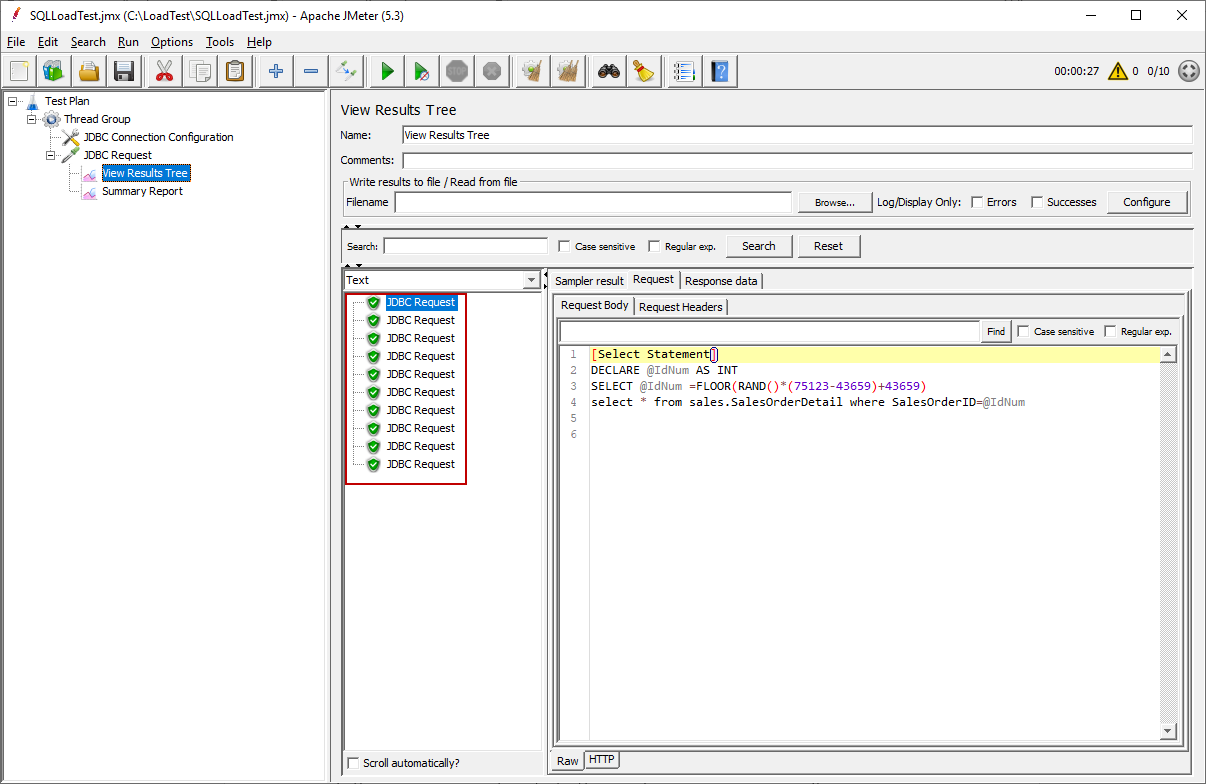1206x784 pixels.
Task: Collapse the JDBC Request tree node
Action: point(51,155)
